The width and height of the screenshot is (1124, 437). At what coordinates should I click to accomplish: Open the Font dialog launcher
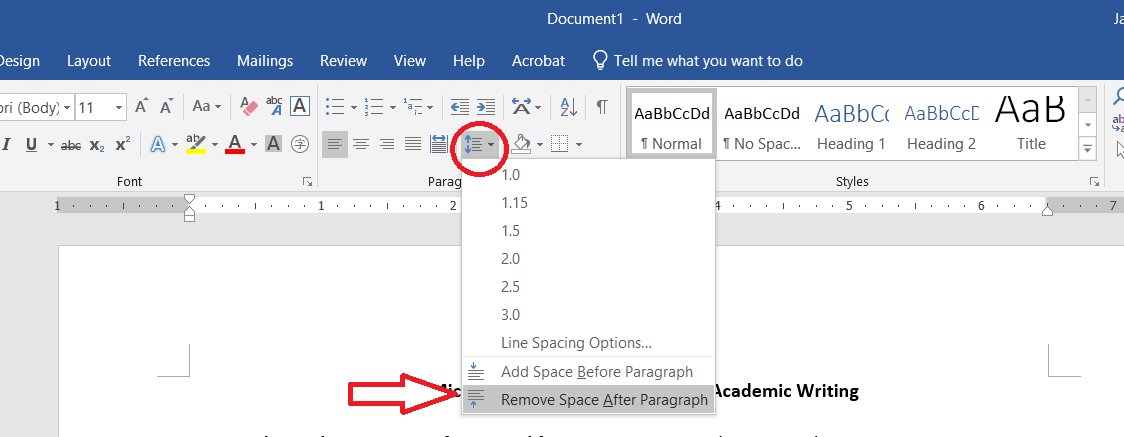(x=308, y=182)
